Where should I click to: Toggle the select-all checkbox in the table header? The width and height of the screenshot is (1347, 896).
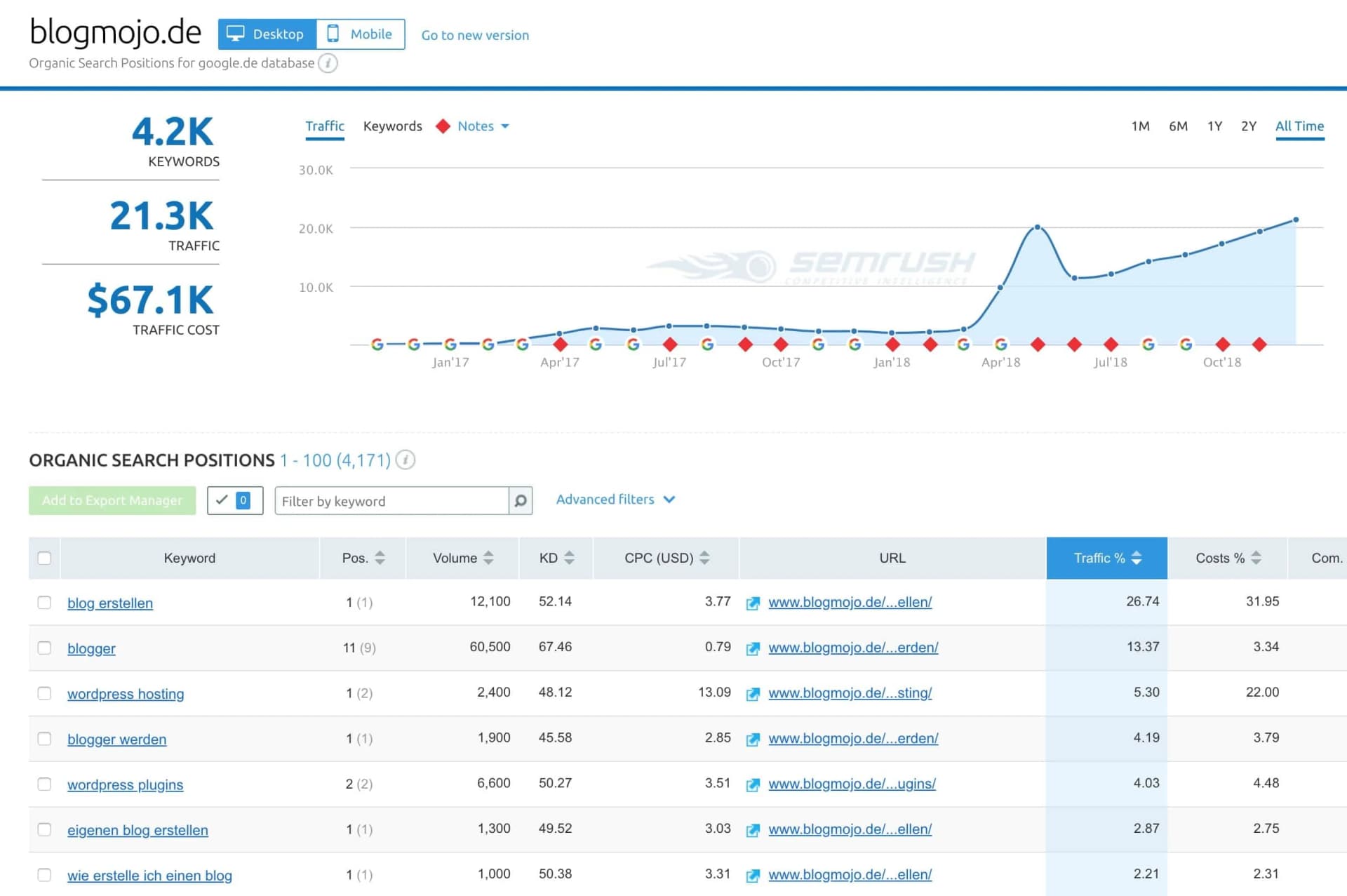tap(43, 558)
